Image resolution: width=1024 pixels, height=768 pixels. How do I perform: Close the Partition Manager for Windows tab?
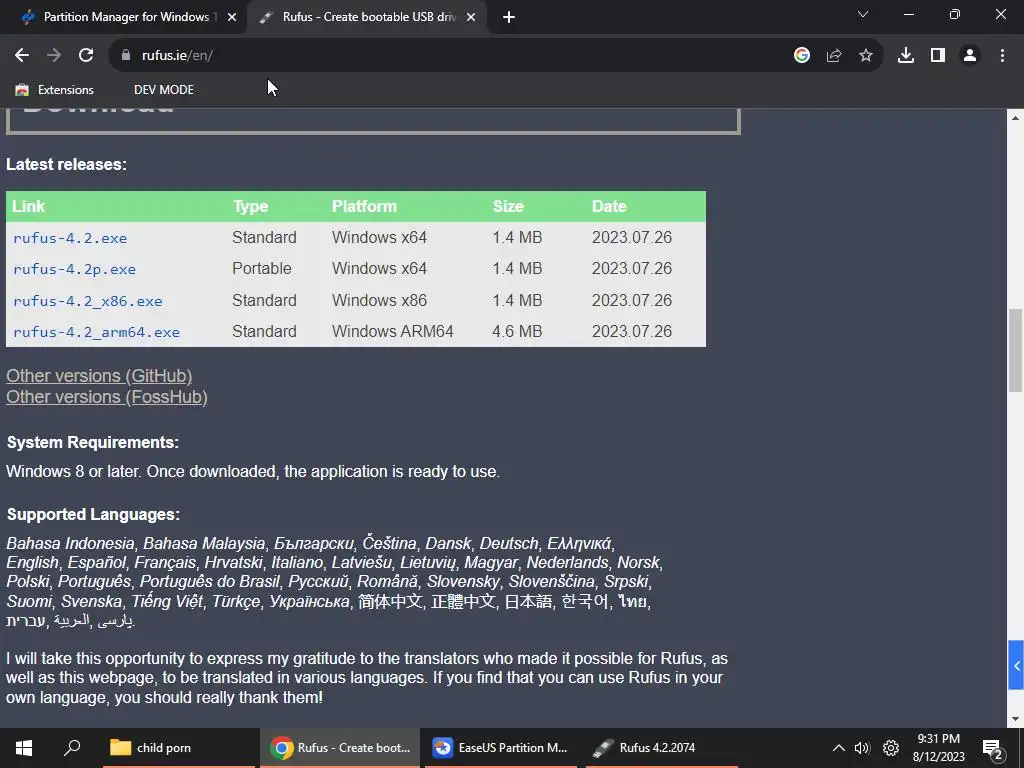click(232, 18)
